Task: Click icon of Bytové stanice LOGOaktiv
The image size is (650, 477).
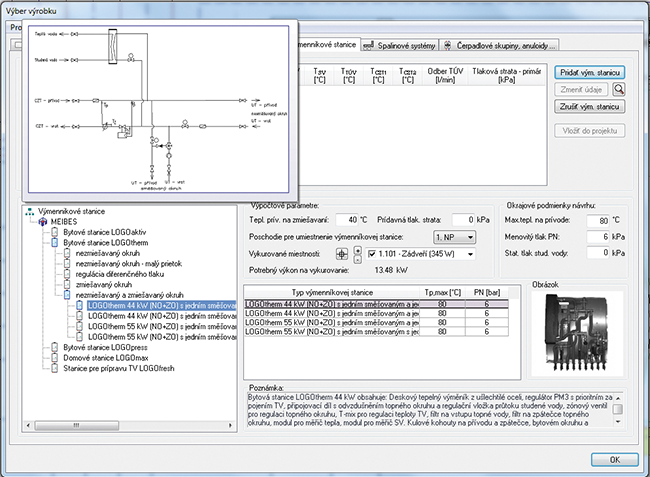Action: pyautogui.click(x=54, y=232)
